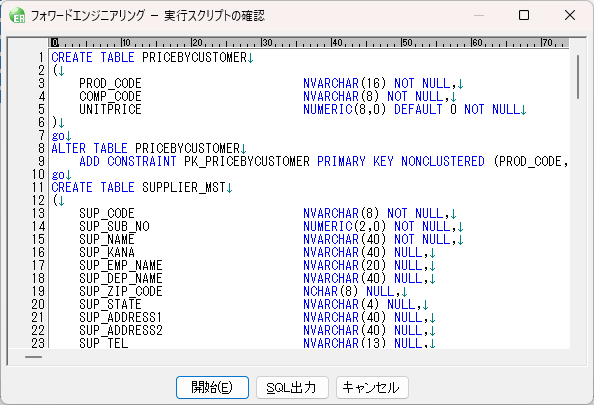Click SUP_STATE column name

coord(110,304)
